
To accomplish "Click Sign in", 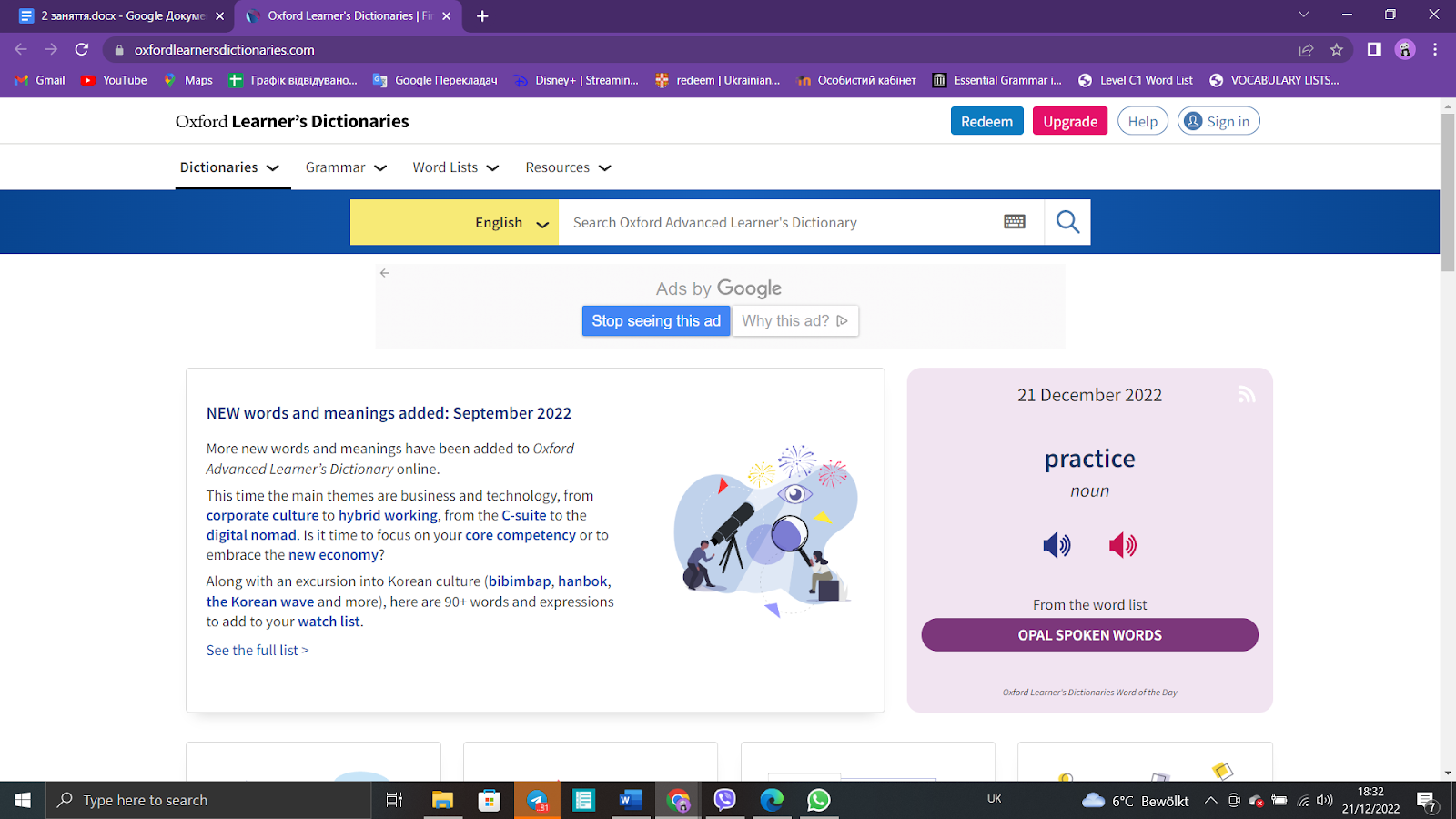I will pos(1218,121).
